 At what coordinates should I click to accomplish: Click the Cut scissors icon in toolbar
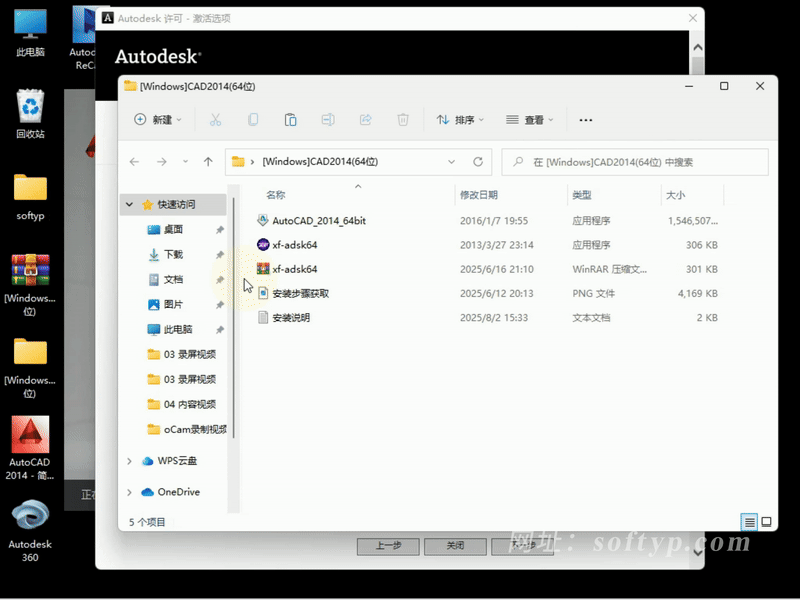click(x=215, y=120)
